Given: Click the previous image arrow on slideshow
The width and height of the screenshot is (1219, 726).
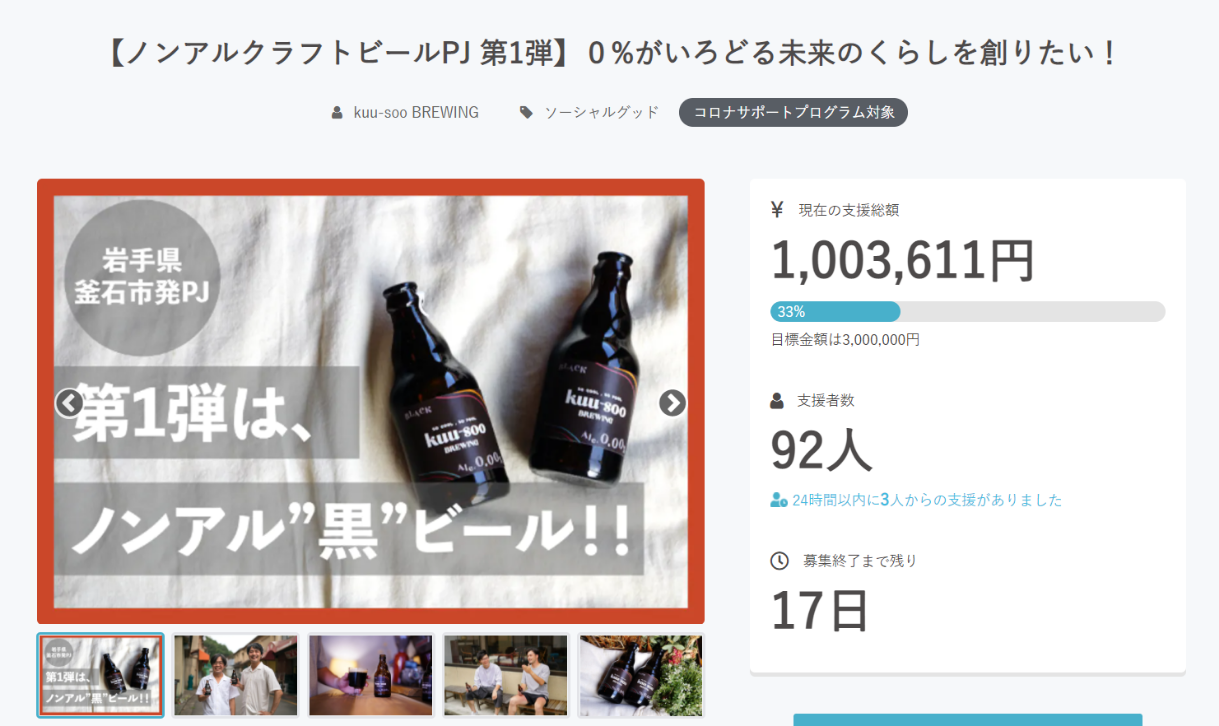Looking at the screenshot, I should tap(69, 403).
